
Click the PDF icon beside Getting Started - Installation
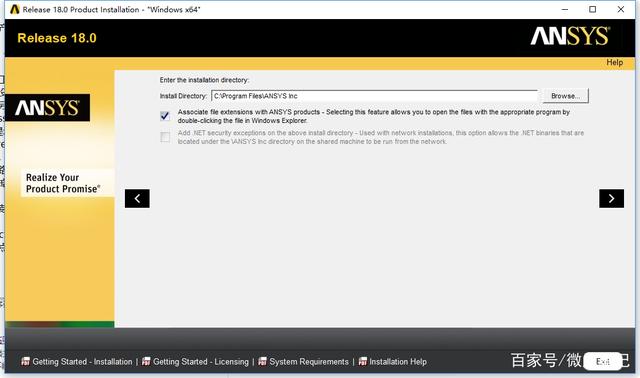pos(25,361)
